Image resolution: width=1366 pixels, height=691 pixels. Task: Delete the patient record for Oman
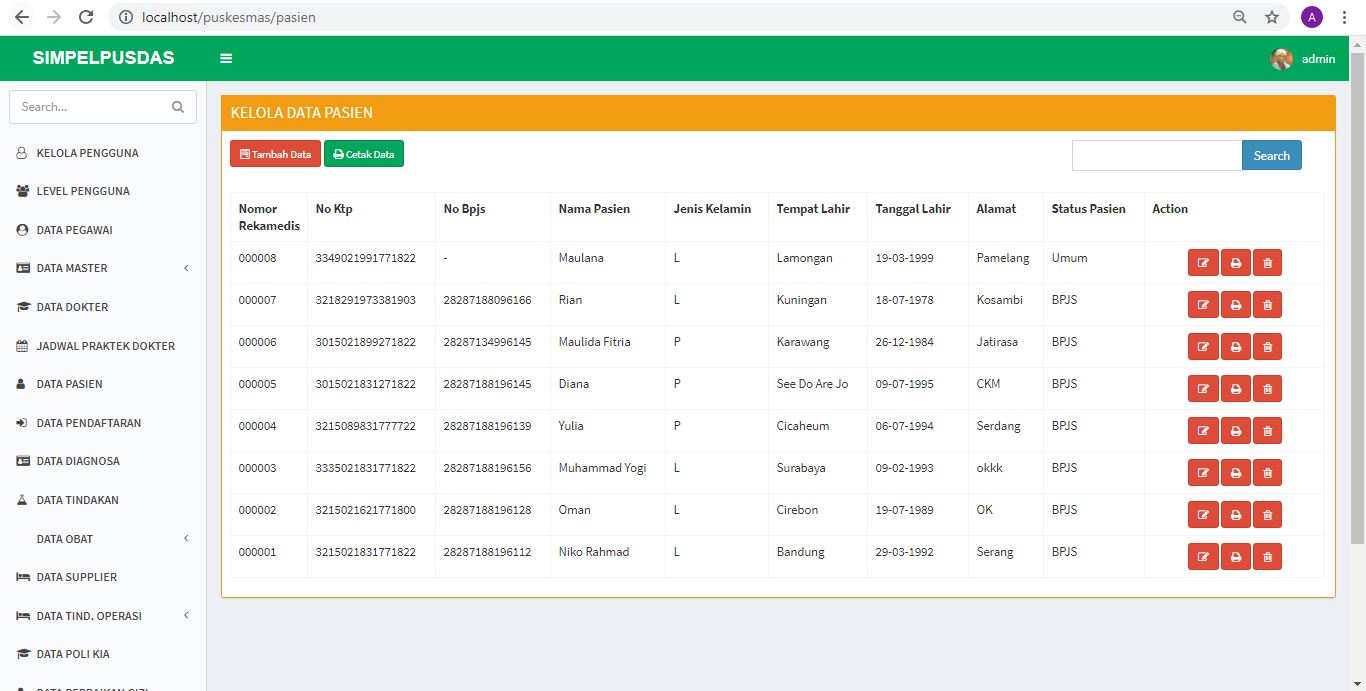[x=1267, y=515]
